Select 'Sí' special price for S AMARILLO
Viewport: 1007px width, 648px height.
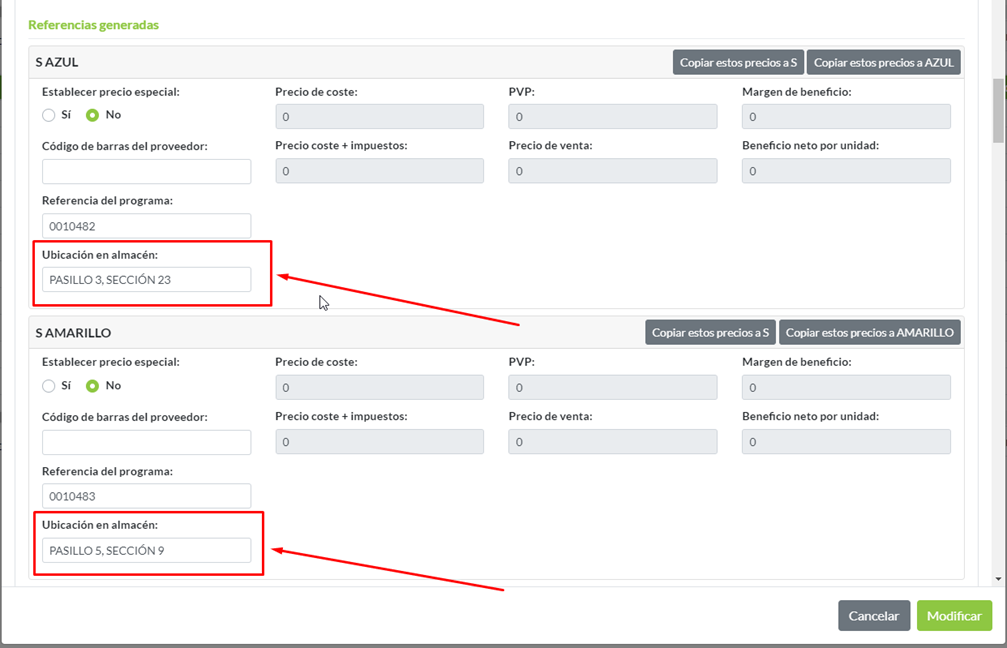[x=48, y=386]
